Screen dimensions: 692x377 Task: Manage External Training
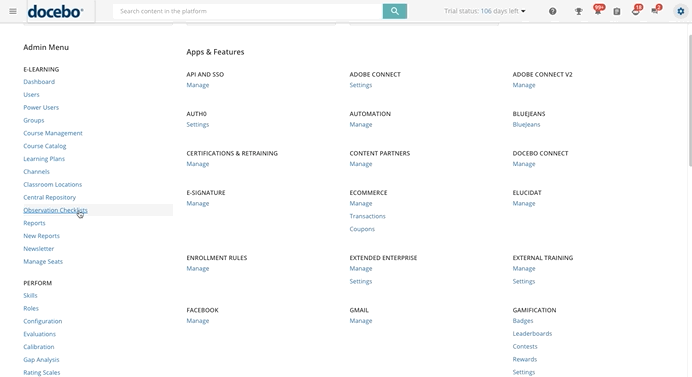[x=524, y=268]
